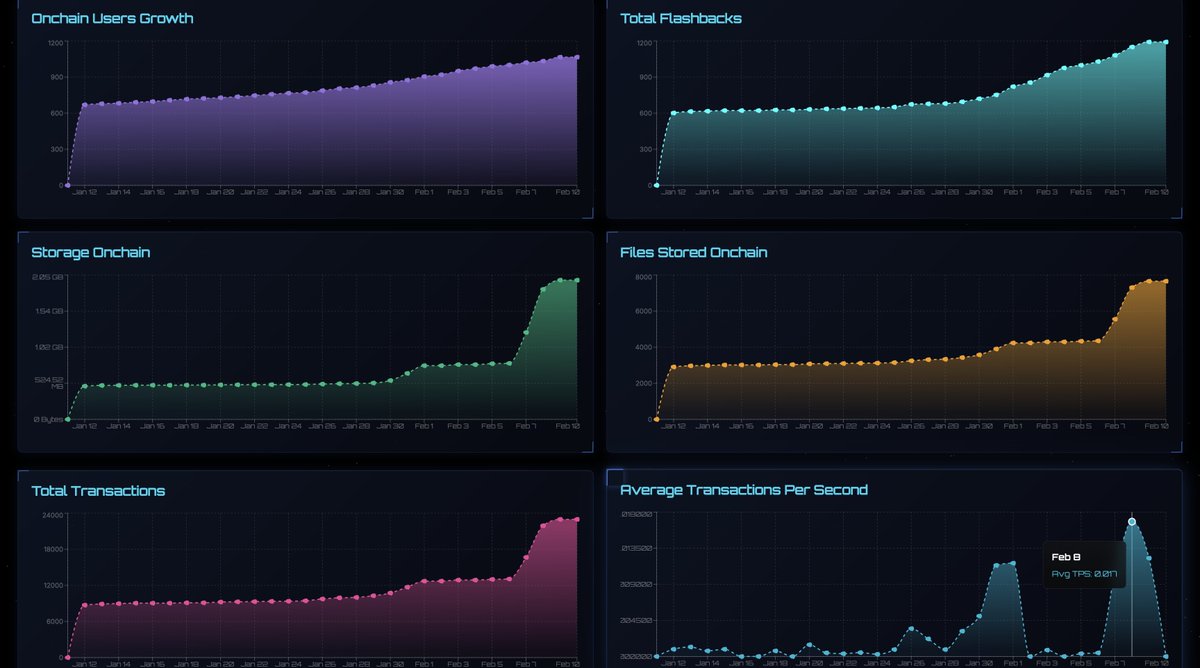Click the Jan 28 date label under Files Stored Onchain
The image size is (1200, 668).
[x=945, y=426]
